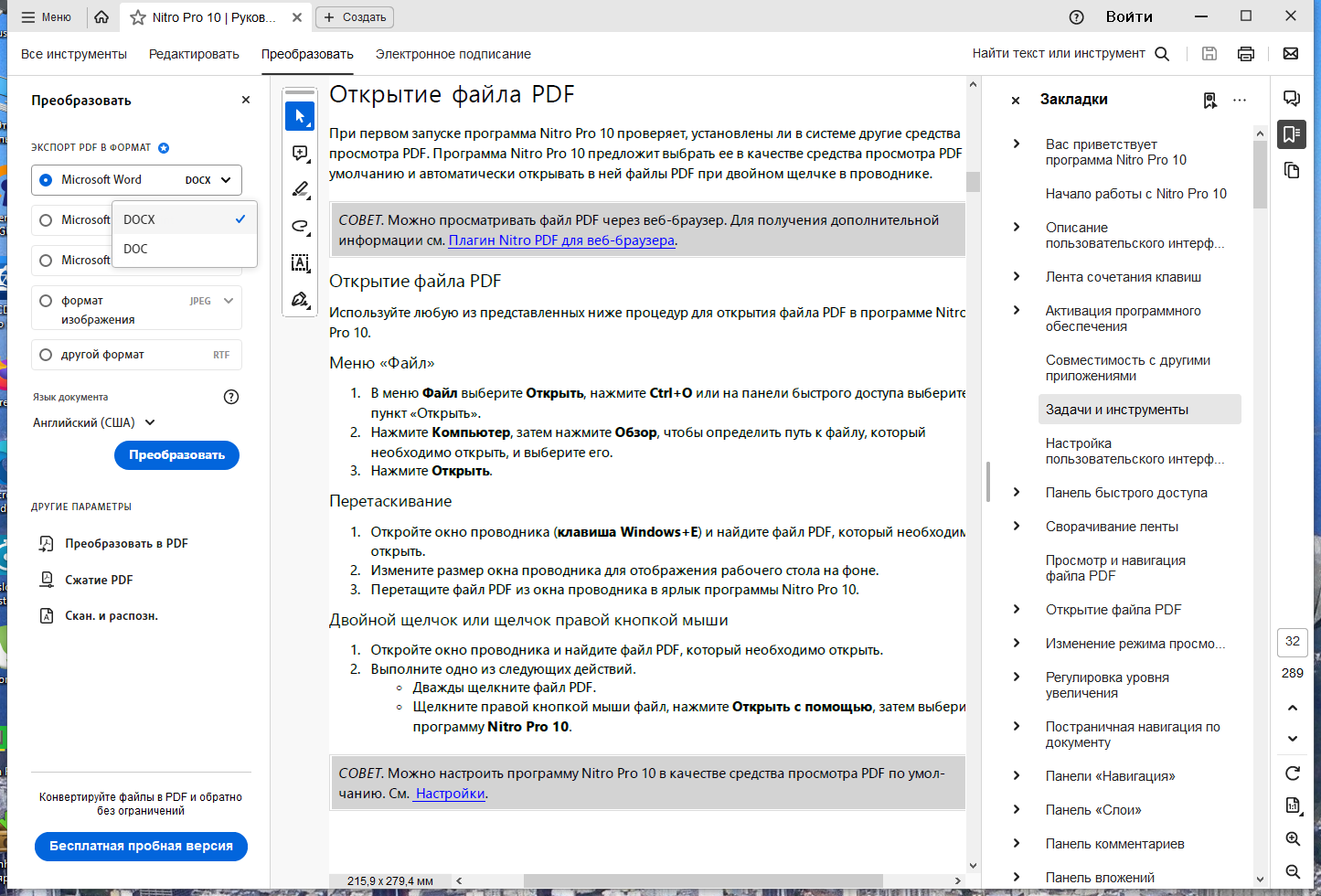Select the third Microsoft format radio button
The width and height of the screenshot is (1321, 896).
point(46,261)
